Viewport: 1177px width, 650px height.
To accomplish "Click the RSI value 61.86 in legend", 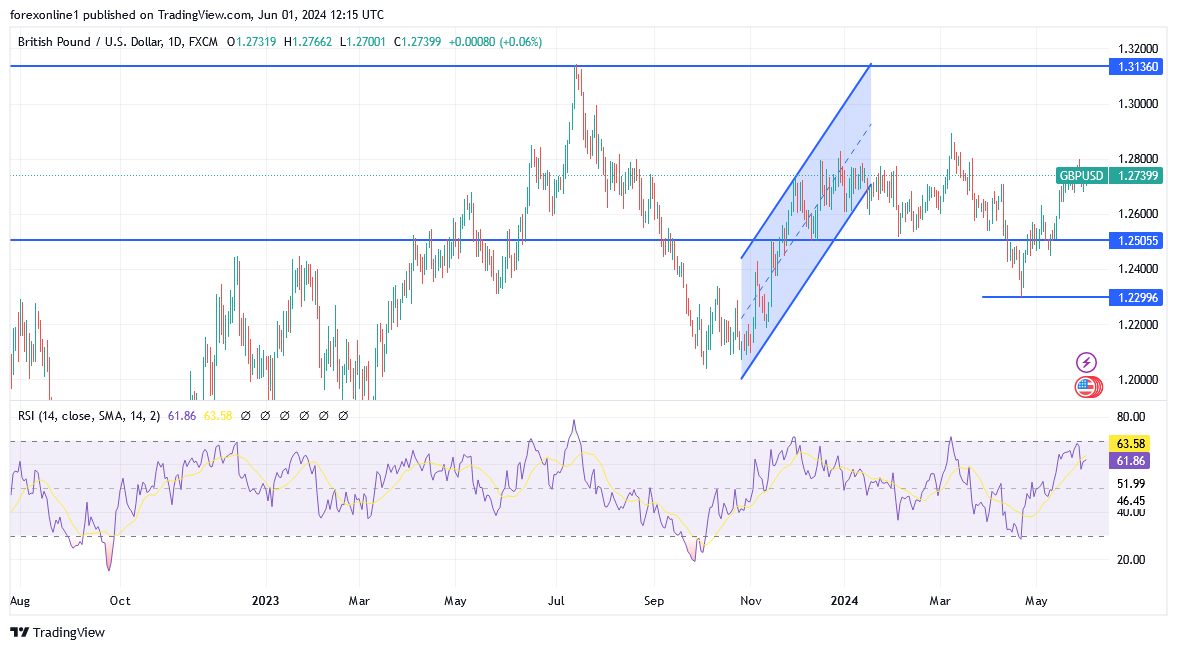I will pos(182,416).
